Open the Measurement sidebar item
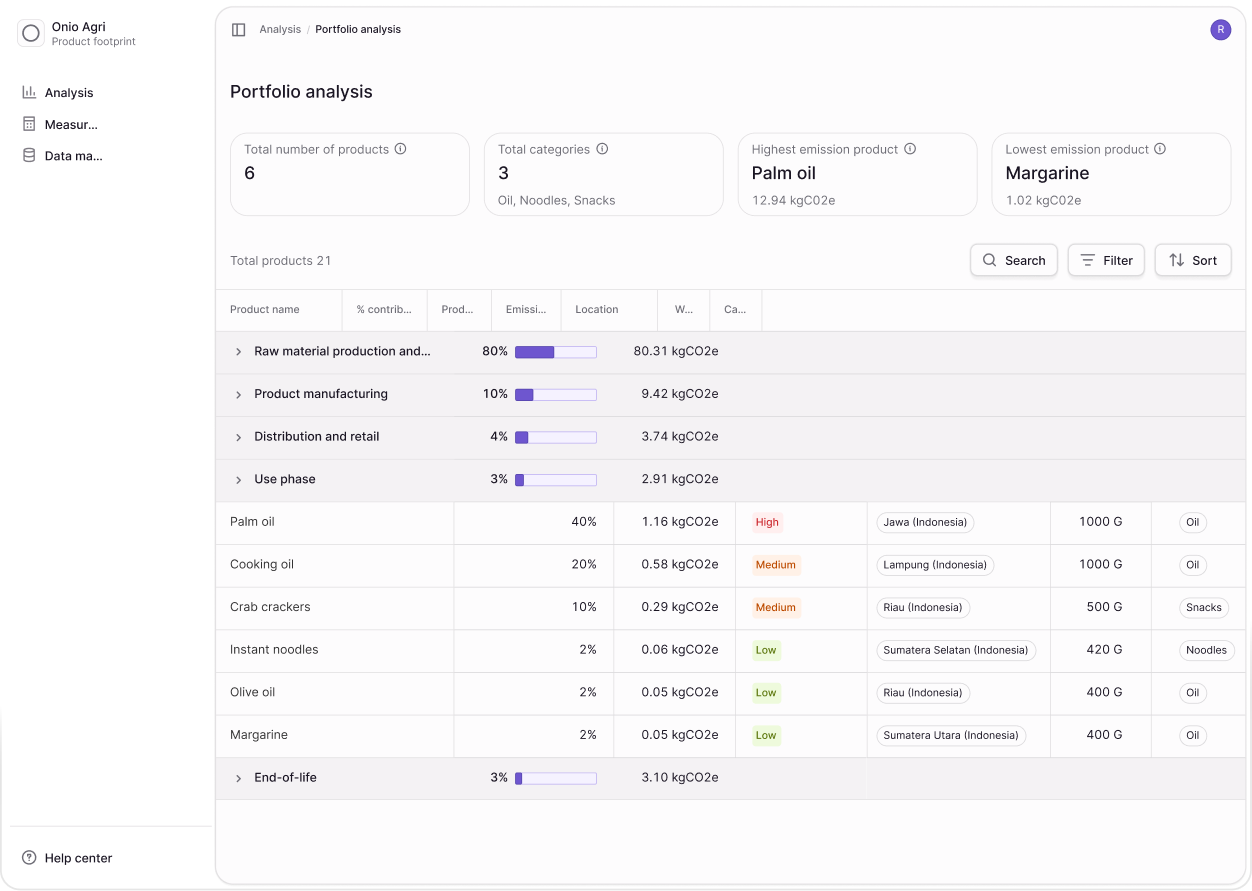 pyautogui.click(x=71, y=125)
